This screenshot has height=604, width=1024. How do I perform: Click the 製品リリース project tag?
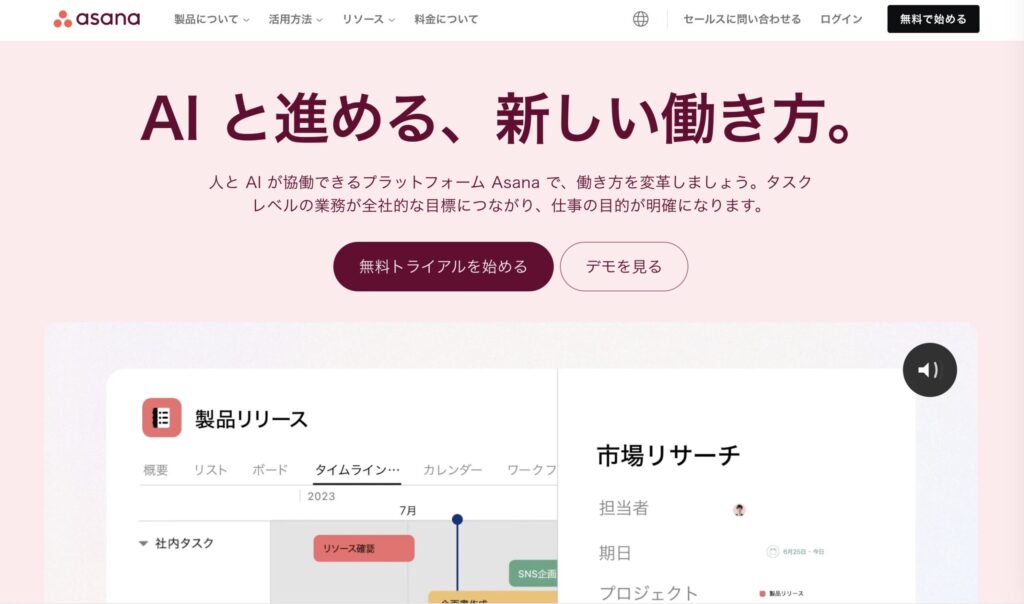click(x=781, y=594)
